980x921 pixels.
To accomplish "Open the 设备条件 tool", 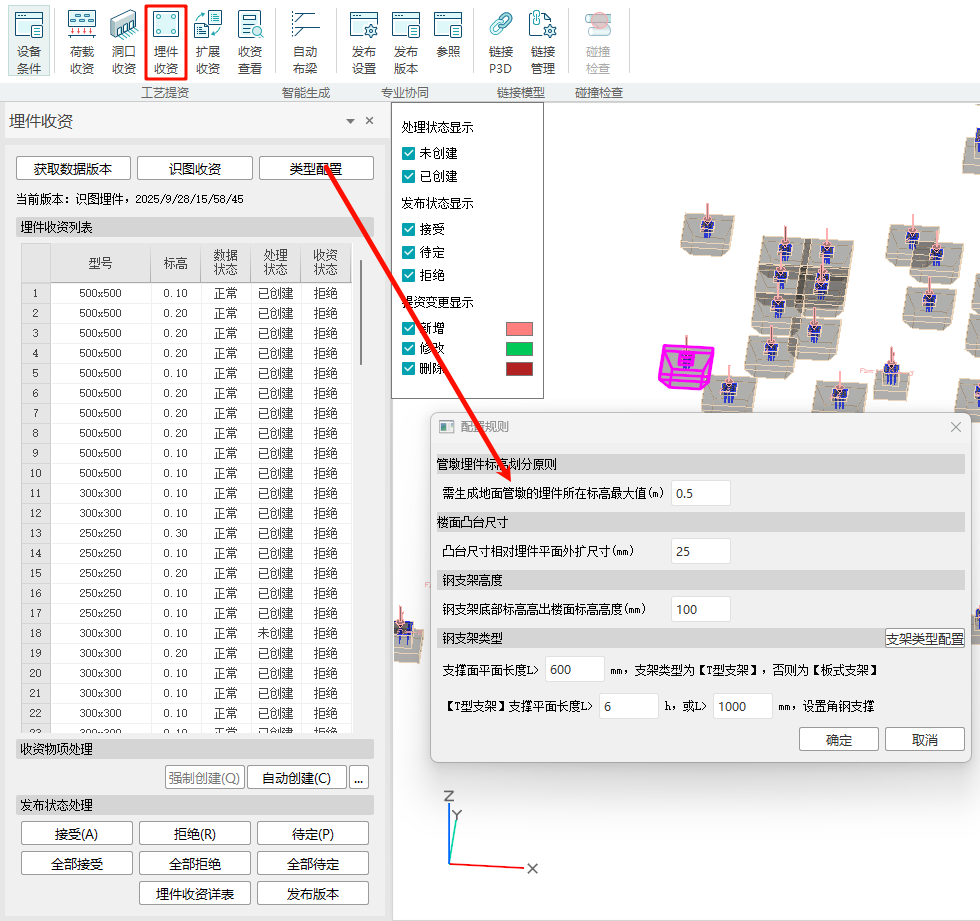I will (x=29, y=42).
